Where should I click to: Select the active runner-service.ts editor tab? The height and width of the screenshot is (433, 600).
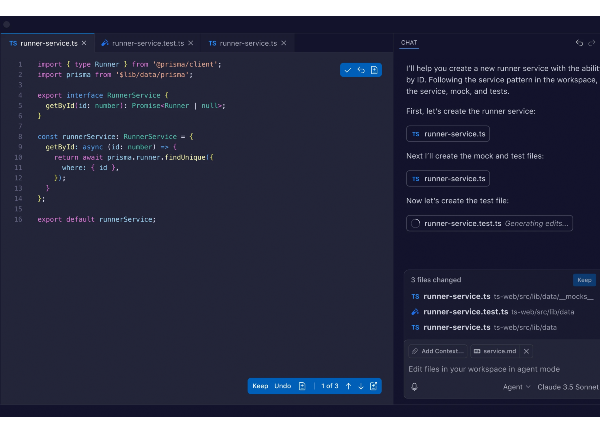point(49,43)
